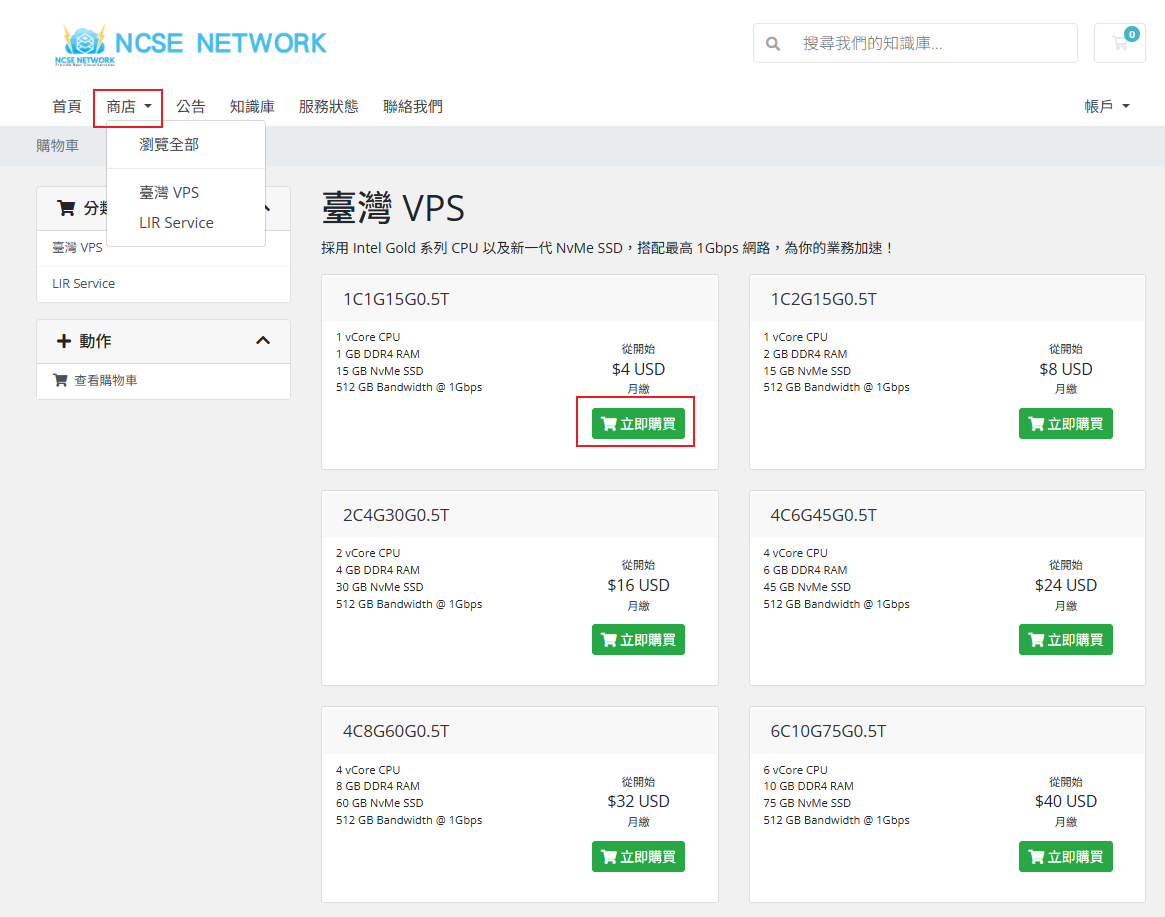Open the 知識庫 knowledge base
Screen dimensions: 1165x917
(252, 107)
